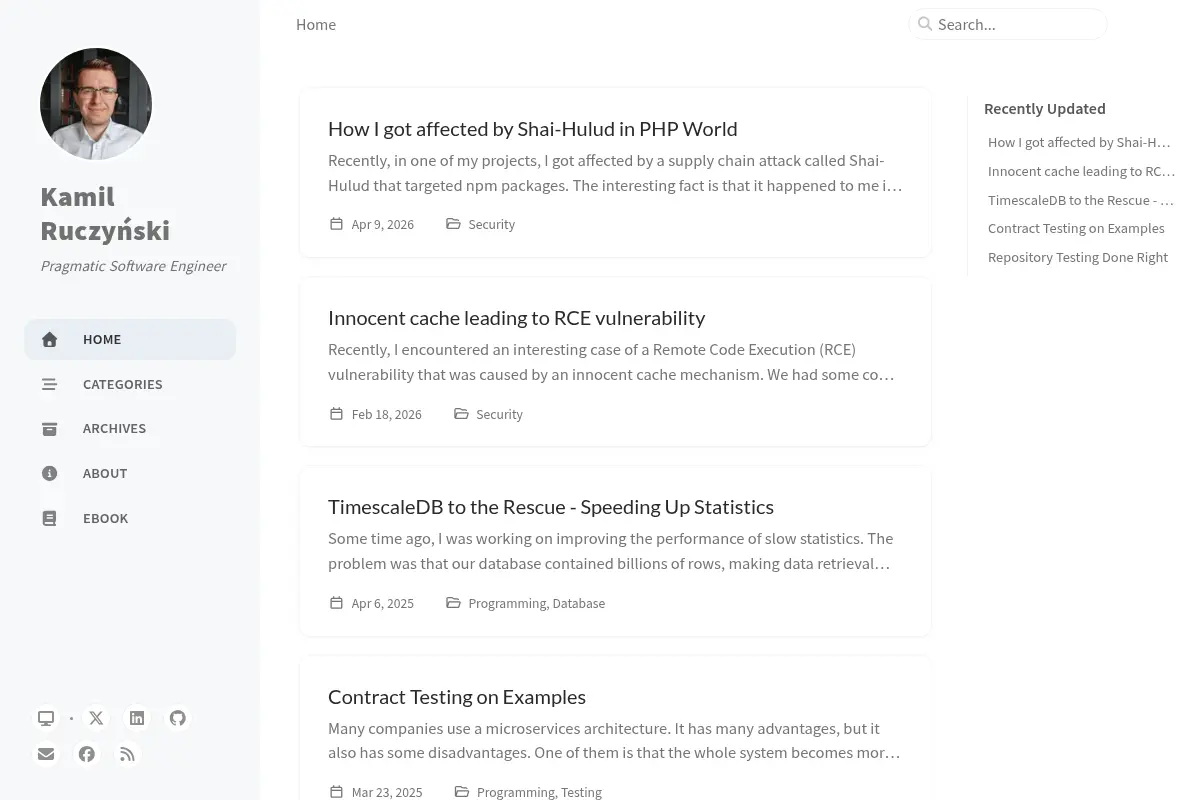Open the Facebook profile icon
The width and height of the screenshot is (1200, 800).
[87, 754]
